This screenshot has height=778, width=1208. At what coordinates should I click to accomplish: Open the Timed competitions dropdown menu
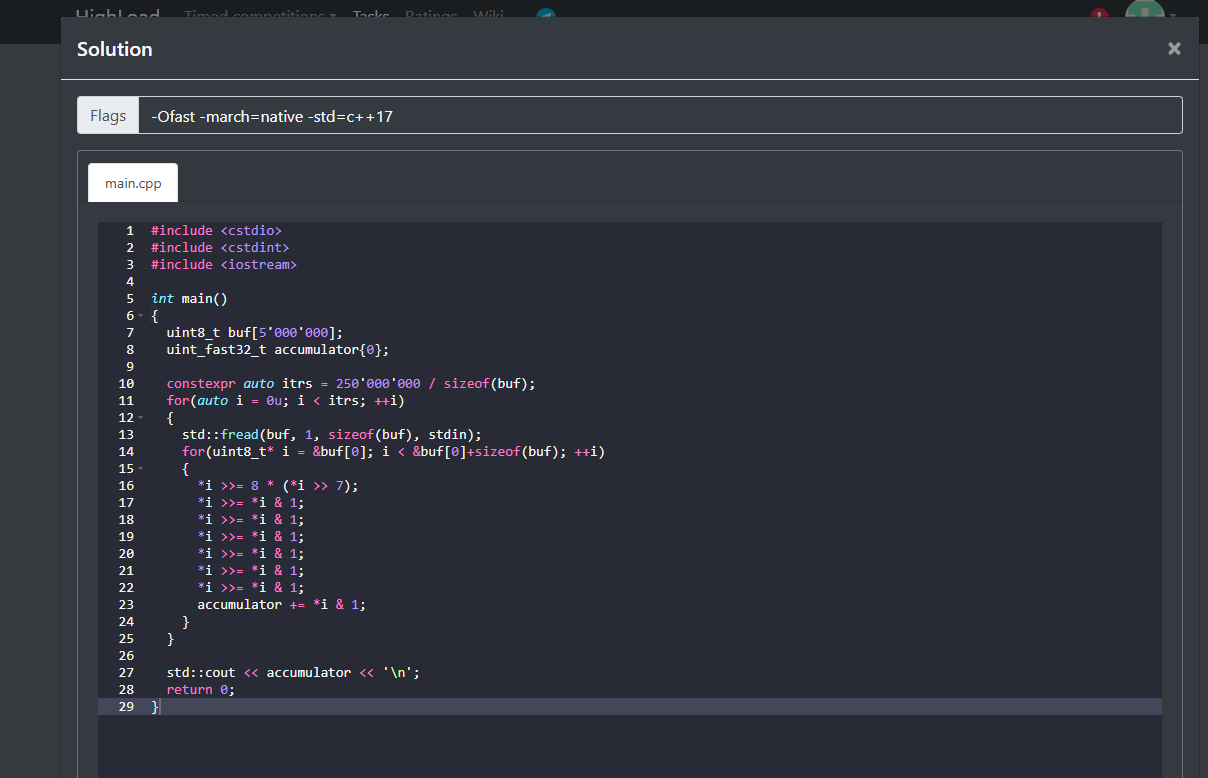[260, 15]
